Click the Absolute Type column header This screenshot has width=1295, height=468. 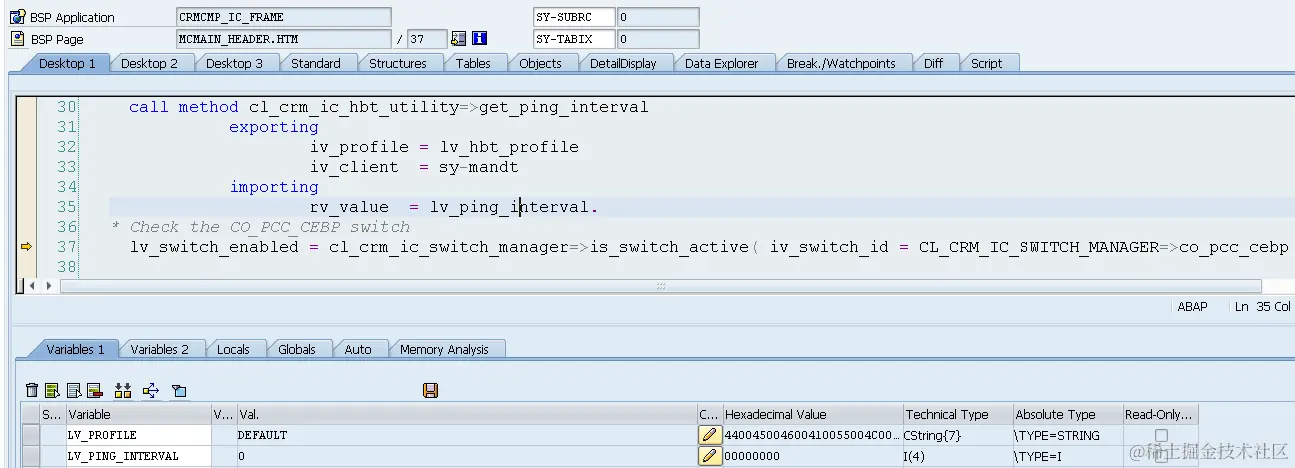[x=1067, y=414]
